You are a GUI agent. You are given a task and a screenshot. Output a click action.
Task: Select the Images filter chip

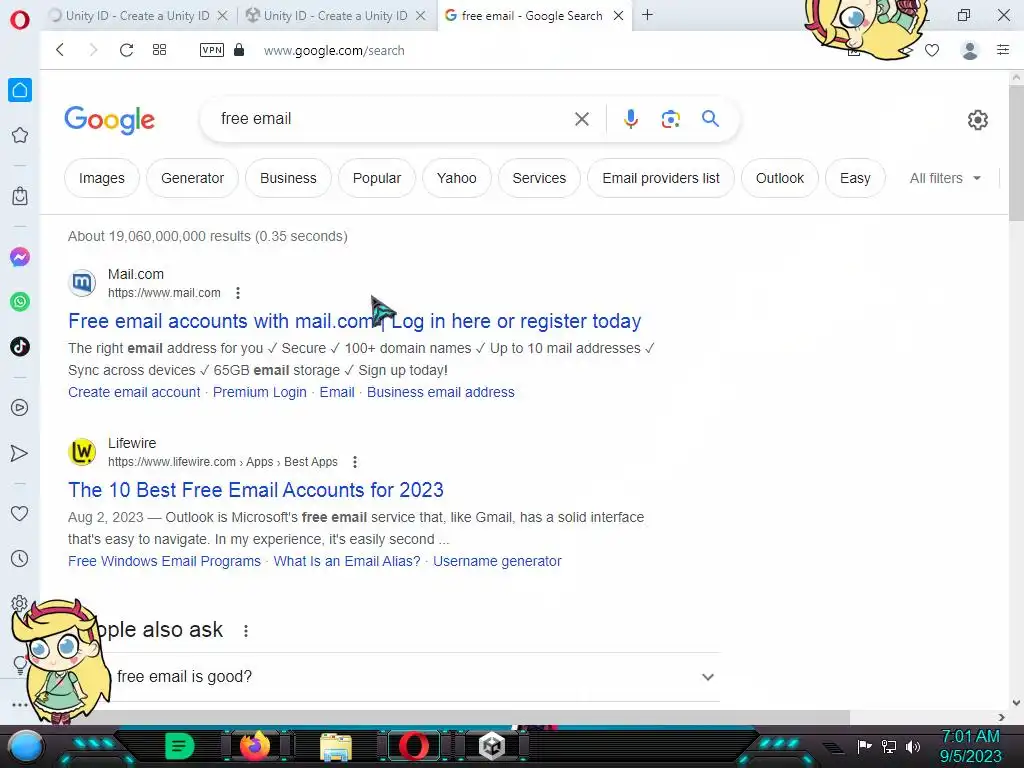pos(102,178)
